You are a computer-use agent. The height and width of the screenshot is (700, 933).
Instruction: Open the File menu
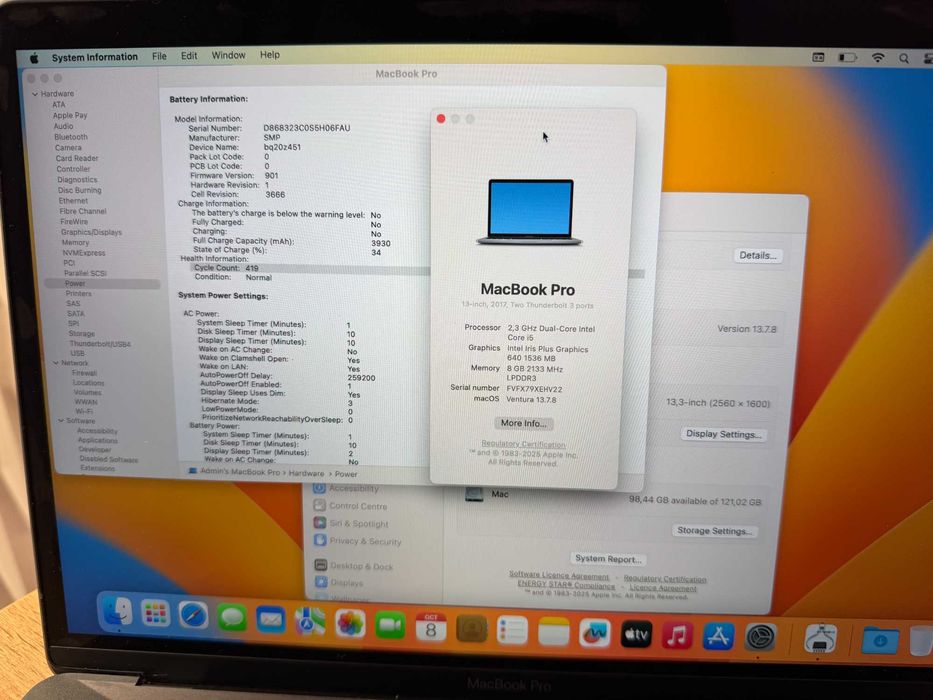[159, 57]
